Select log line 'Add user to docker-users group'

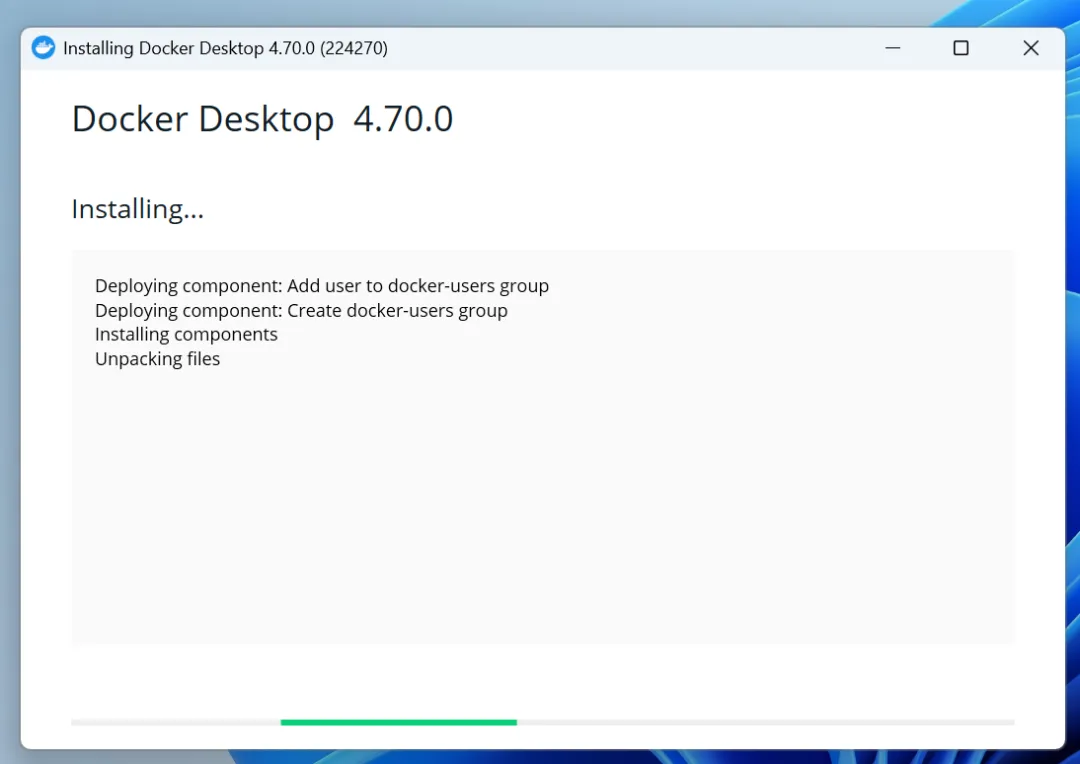coord(322,286)
